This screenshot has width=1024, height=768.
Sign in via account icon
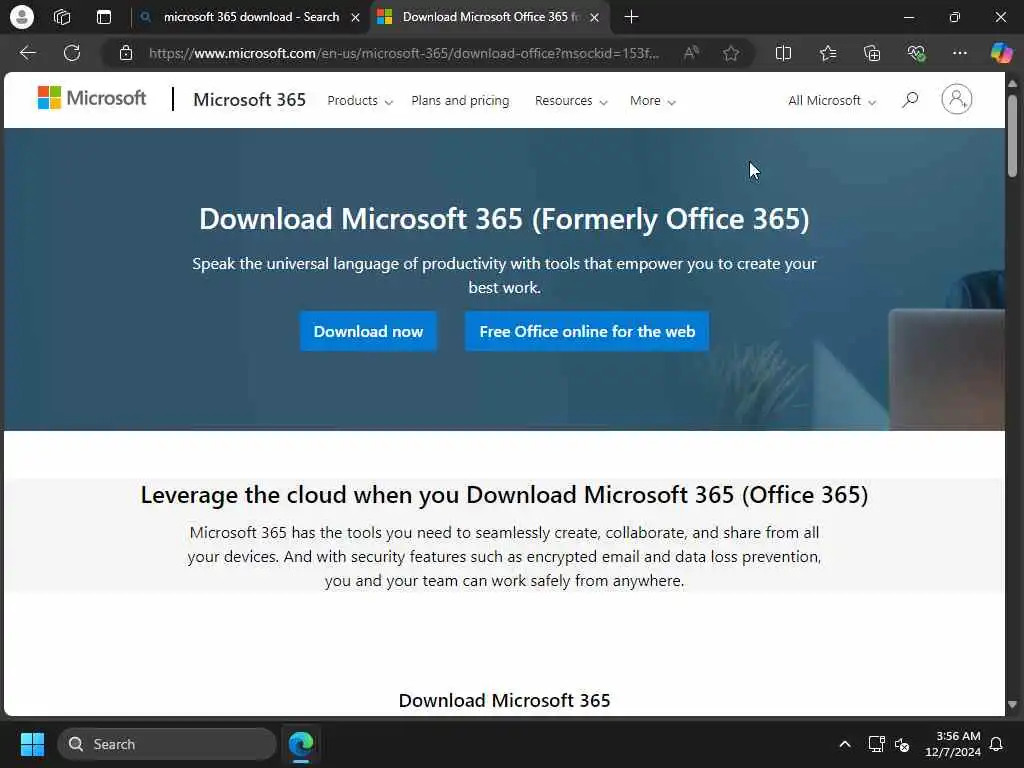[x=957, y=99]
